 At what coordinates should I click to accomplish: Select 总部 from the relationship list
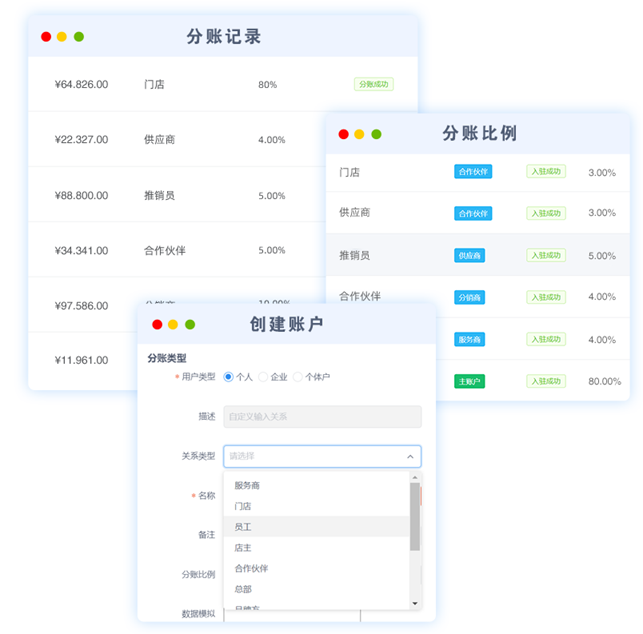[x=243, y=589]
